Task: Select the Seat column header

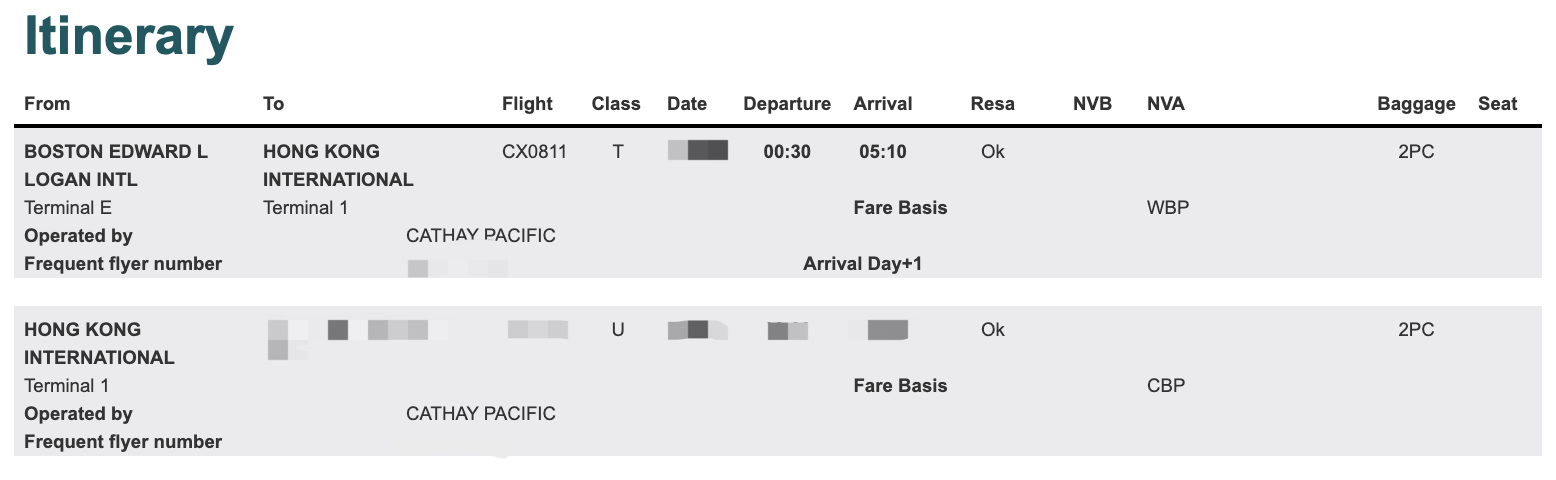Action: click(1497, 103)
